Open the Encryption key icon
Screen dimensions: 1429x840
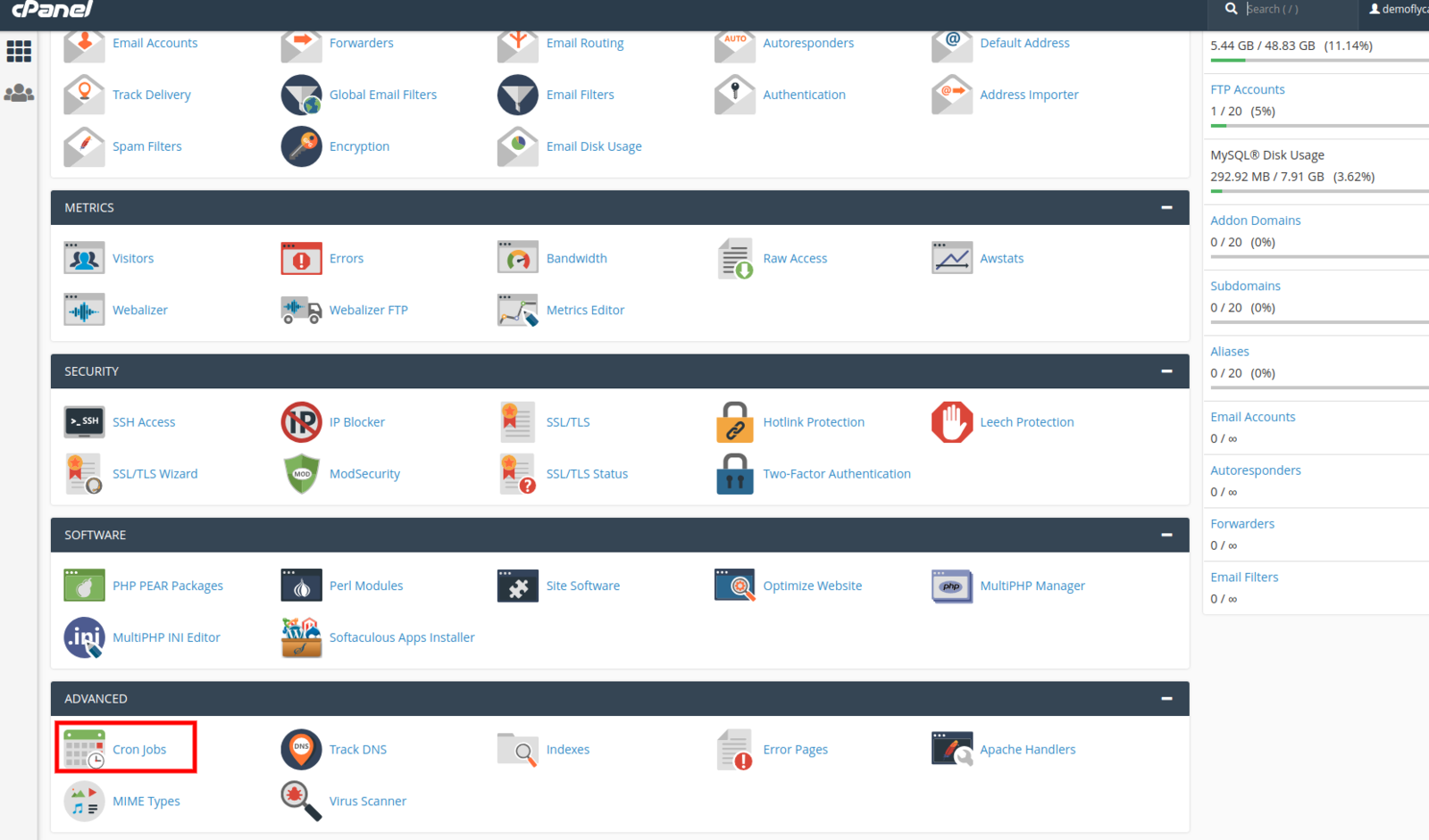301,146
